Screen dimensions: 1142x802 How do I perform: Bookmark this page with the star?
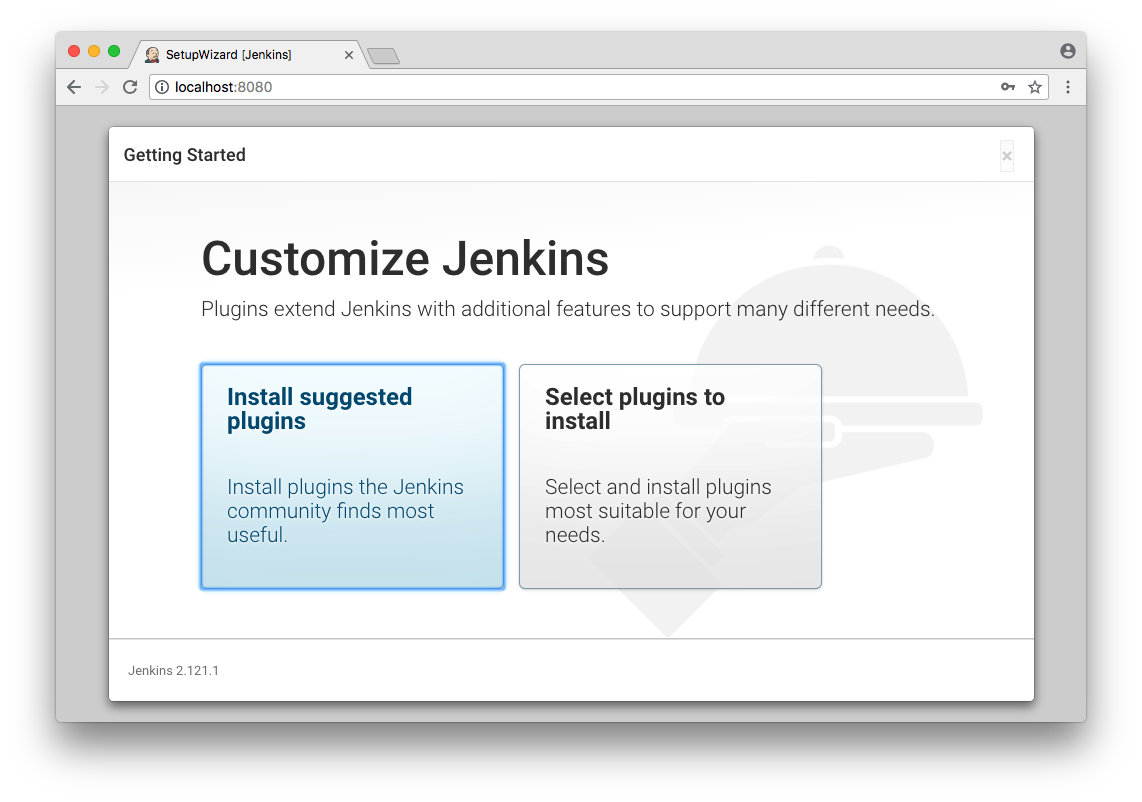1035,87
